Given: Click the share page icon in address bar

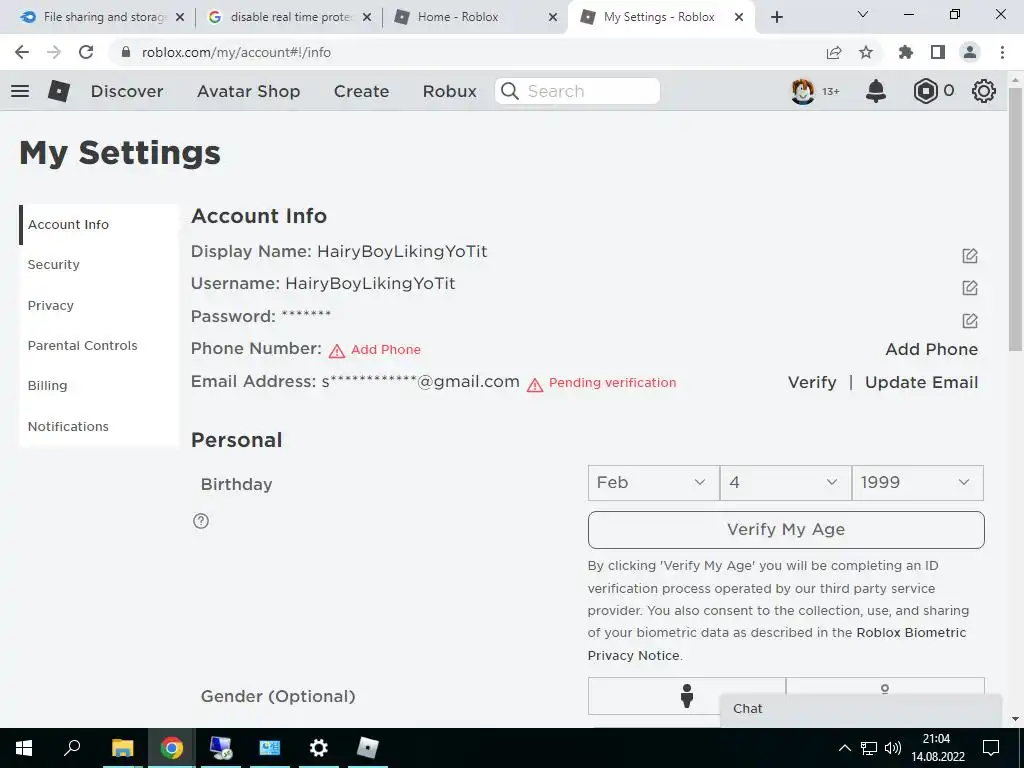Looking at the screenshot, I should [834, 52].
